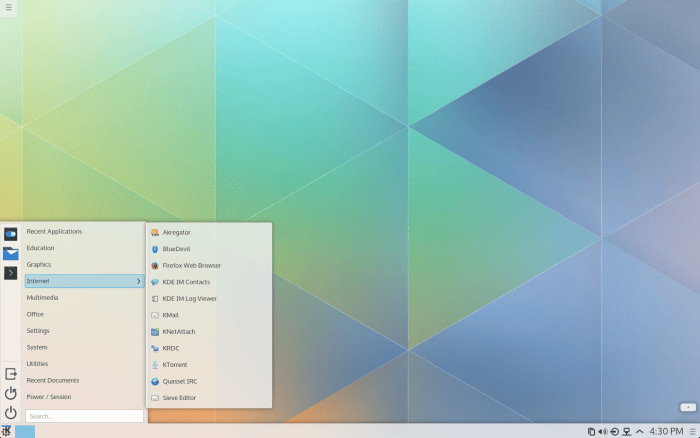Expand the Internet category submenu

pos(84,281)
